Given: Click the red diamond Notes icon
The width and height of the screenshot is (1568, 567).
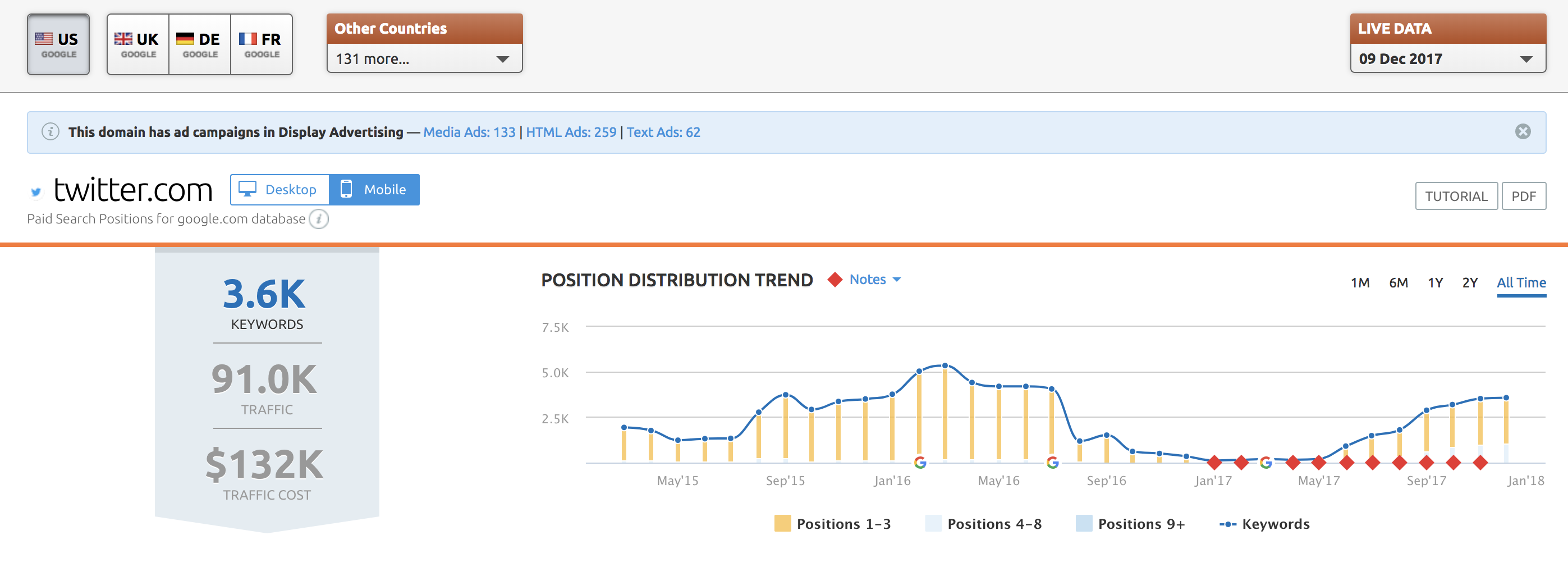Looking at the screenshot, I should pyautogui.click(x=835, y=280).
